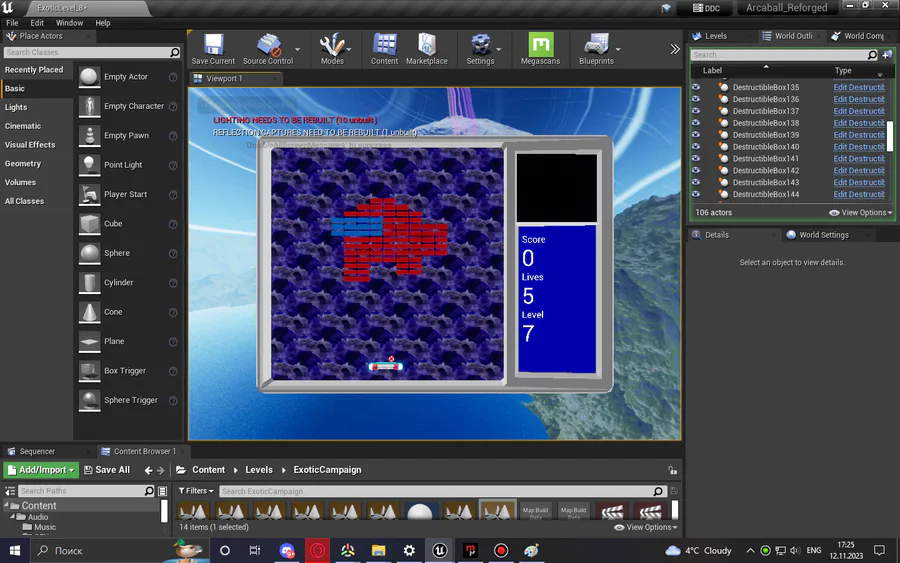Toggle visibility of DestructibleBox142
This screenshot has height=563, width=900.
coord(696,170)
